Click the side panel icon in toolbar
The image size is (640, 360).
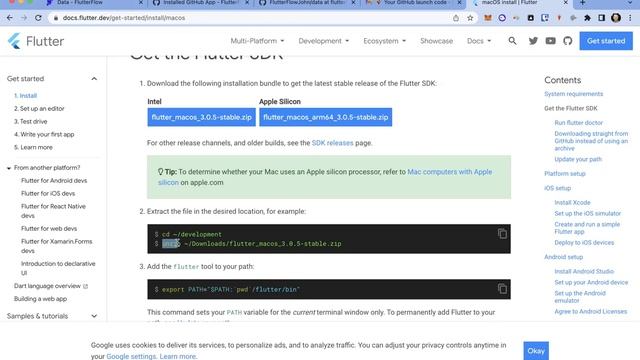pyautogui.click(x=602, y=18)
